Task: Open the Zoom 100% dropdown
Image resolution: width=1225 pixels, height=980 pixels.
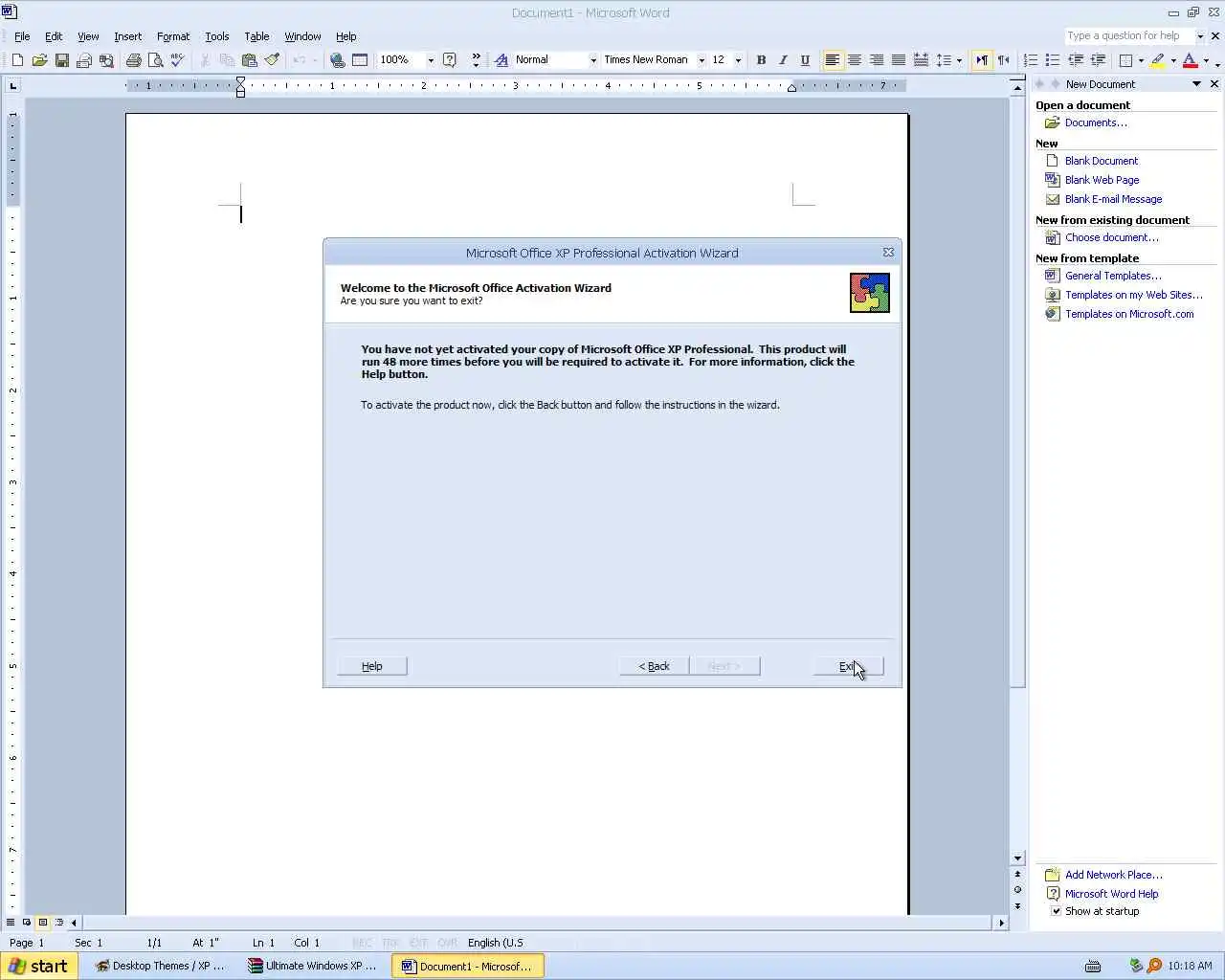Action: point(431,60)
